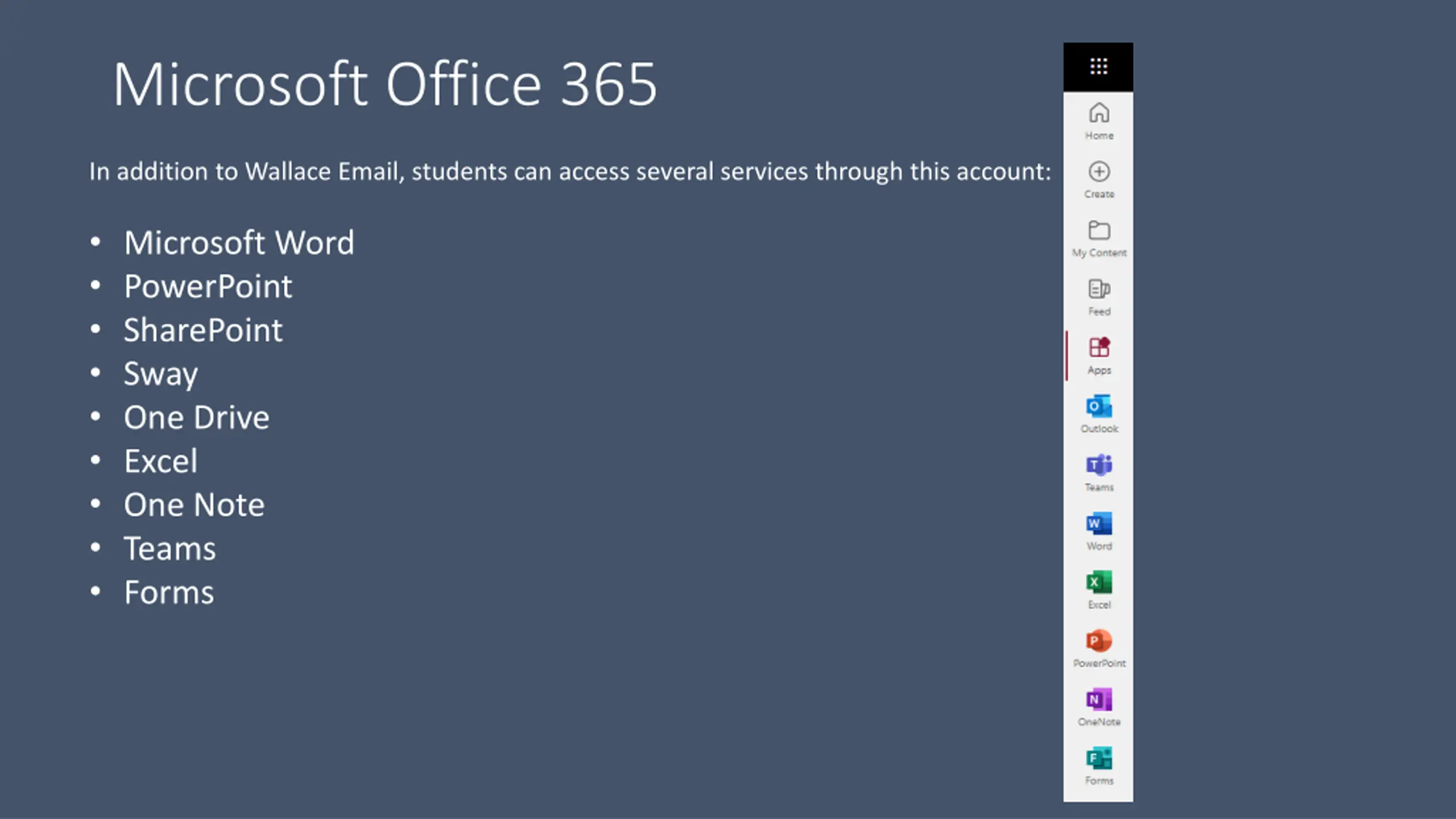Launch Teams from the sidebar
The width and height of the screenshot is (1456, 819).
[1099, 473]
